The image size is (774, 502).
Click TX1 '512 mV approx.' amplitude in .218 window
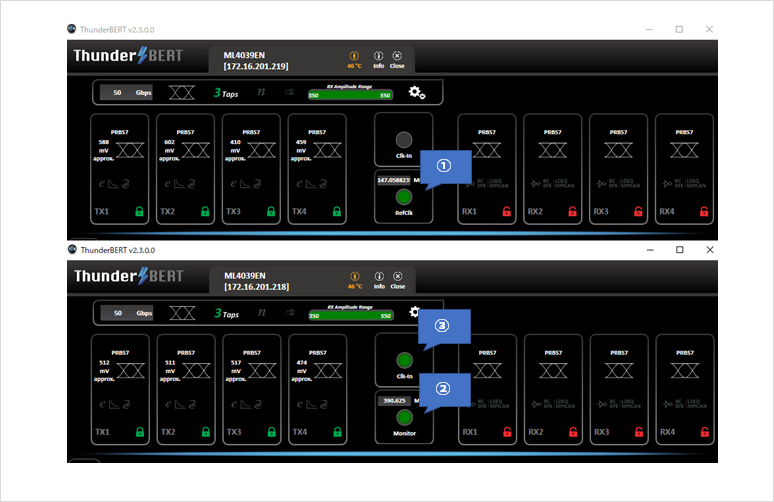(104, 371)
